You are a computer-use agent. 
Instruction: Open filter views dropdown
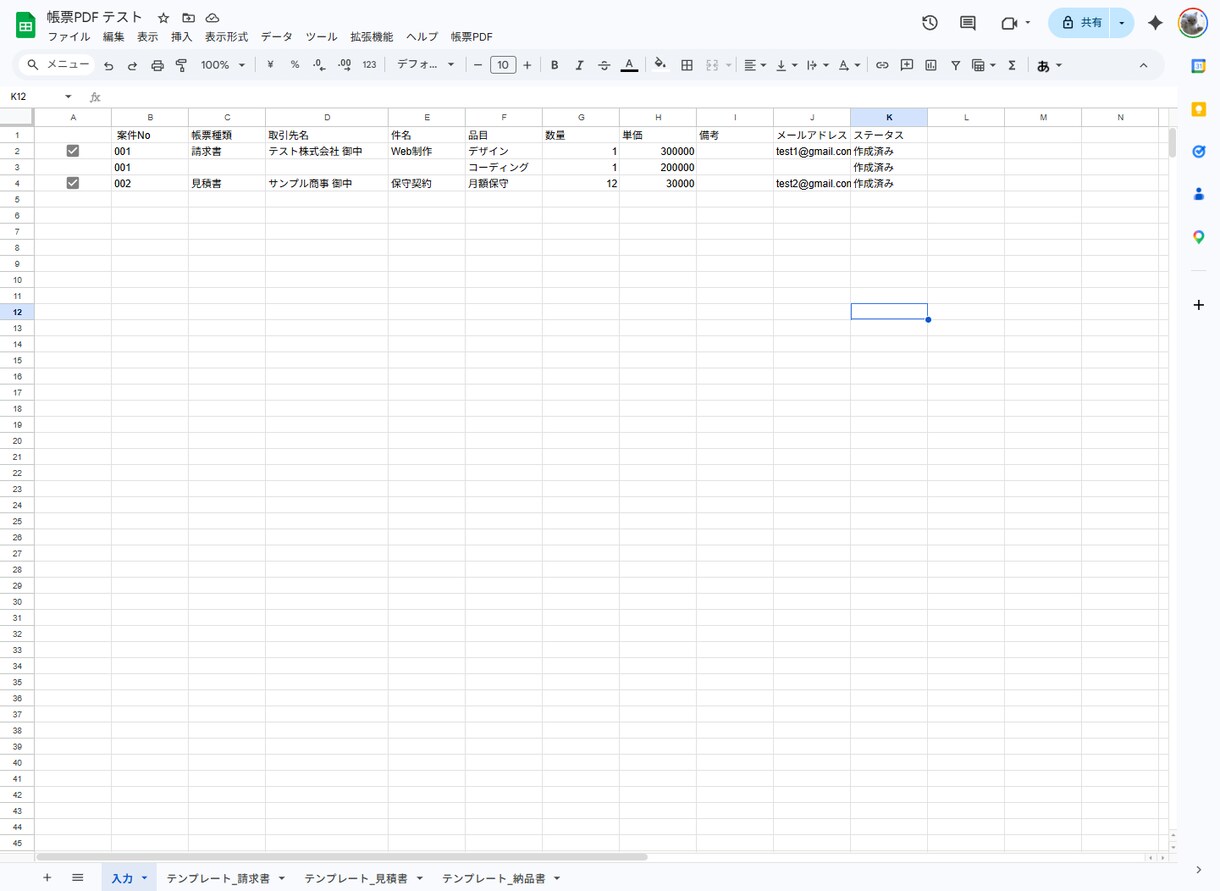pyautogui.click(x=984, y=65)
